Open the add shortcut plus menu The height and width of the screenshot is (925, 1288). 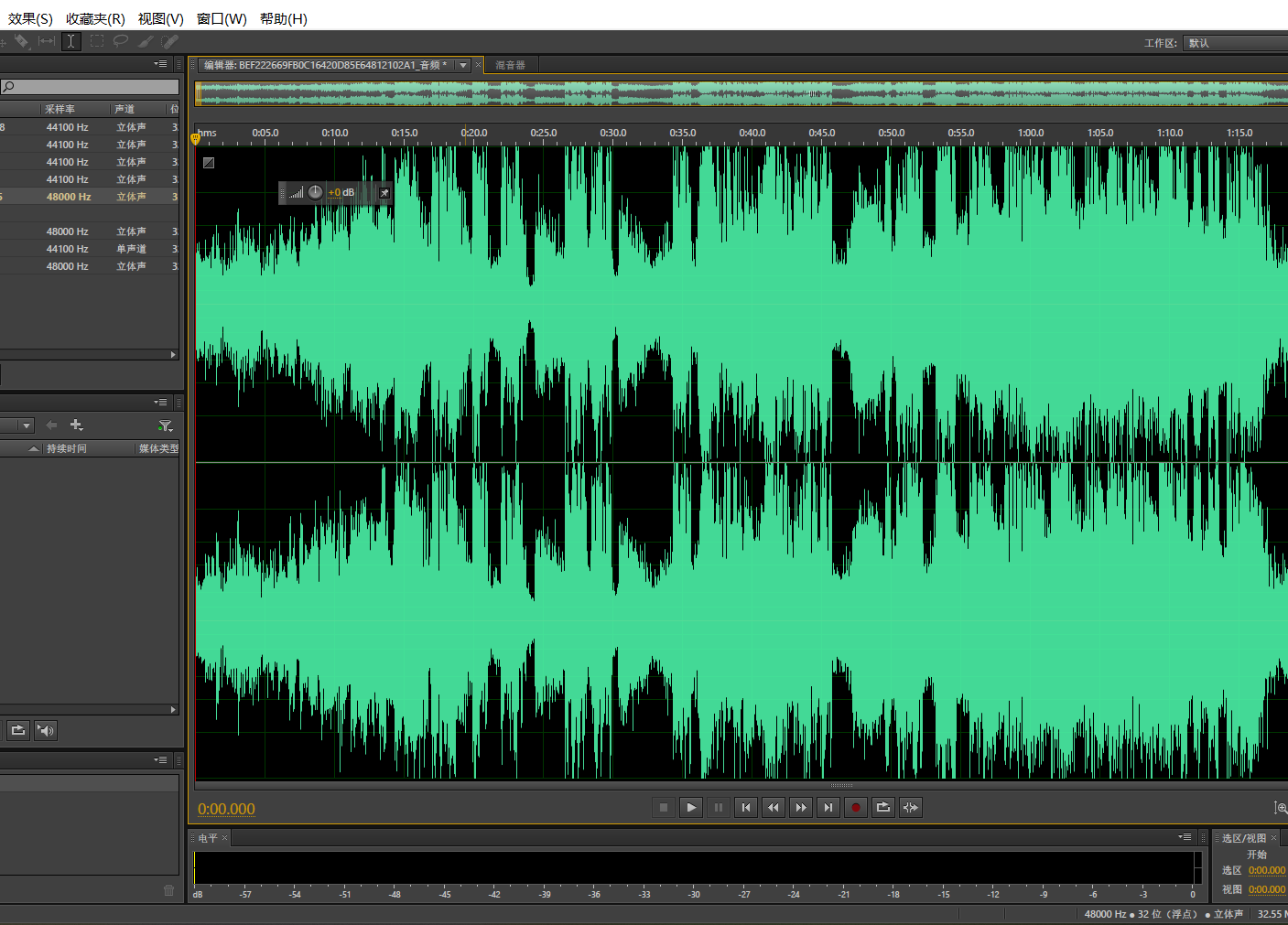[76, 425]
